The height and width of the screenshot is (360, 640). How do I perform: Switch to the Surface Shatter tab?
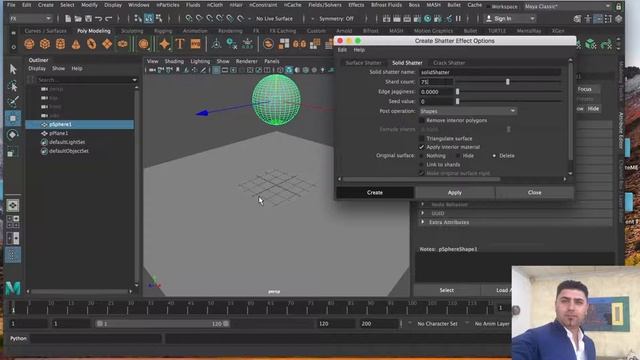pyautogui.click(x=363, y=63)
